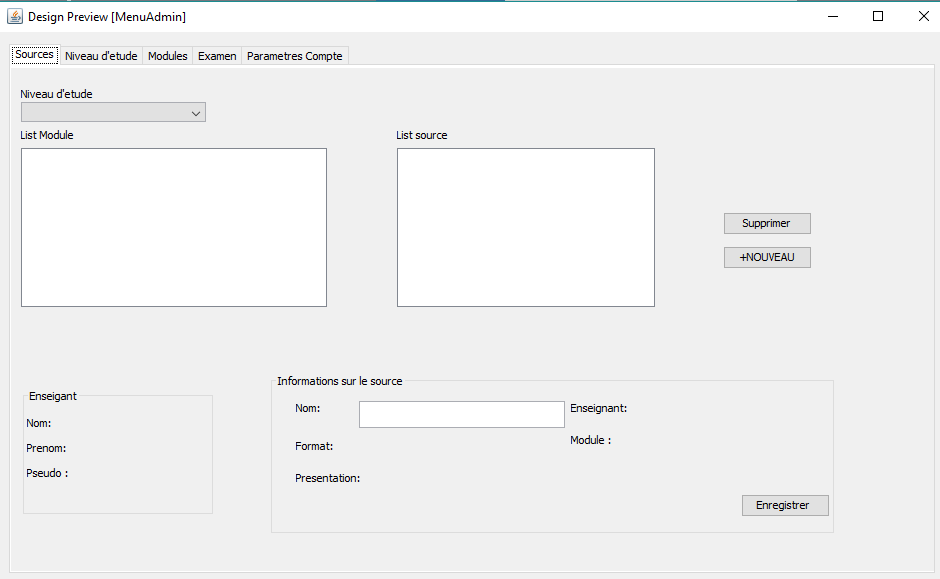Click the 'List source' label
Screen dimensions: 940x579
pos(421,135)
